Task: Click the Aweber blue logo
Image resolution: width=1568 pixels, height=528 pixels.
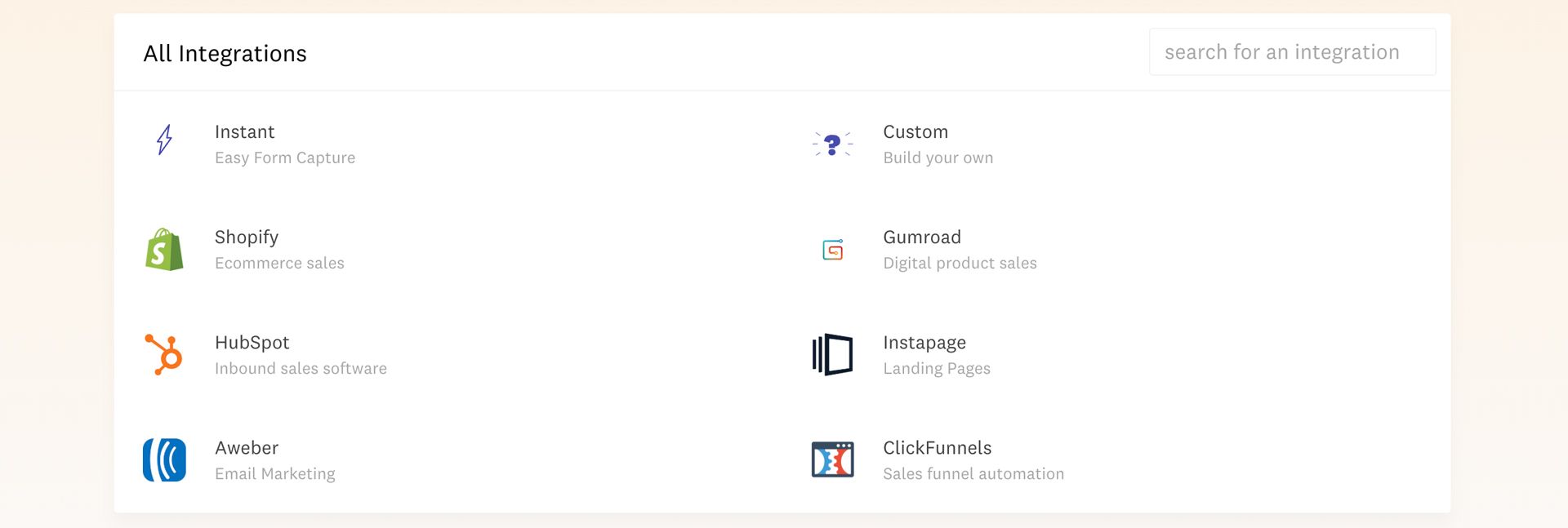Action: (x=164, y=459)
